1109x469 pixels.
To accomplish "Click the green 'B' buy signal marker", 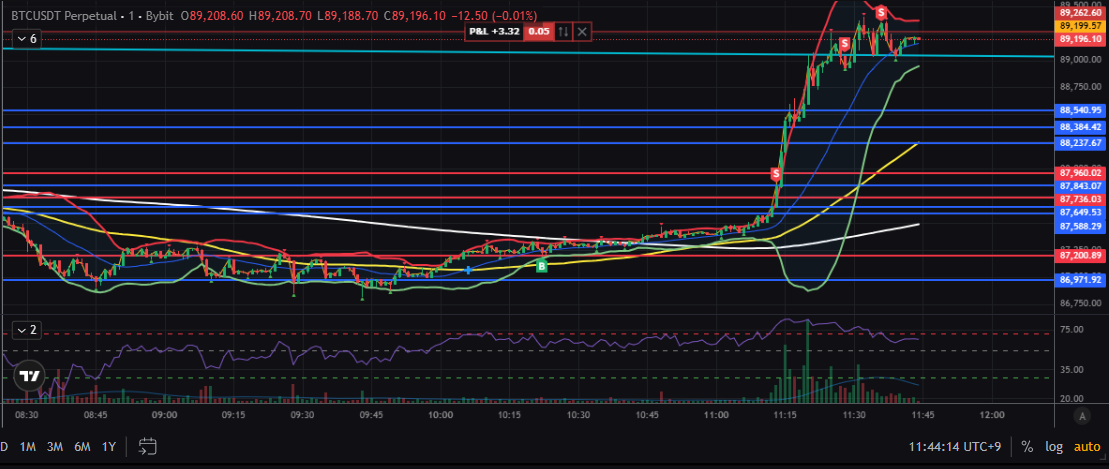I will (x=541, y=266).
